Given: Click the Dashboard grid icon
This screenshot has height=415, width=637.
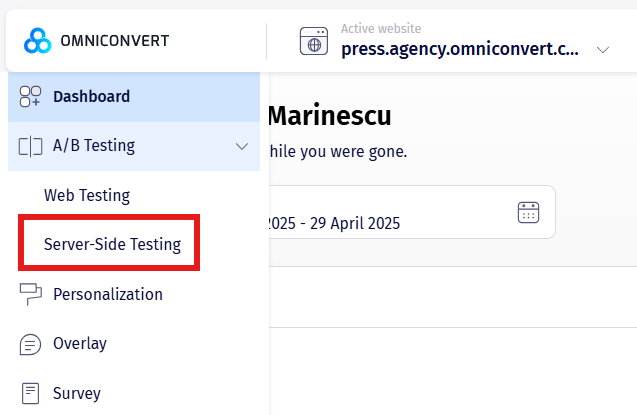Looking at the screenshot, I should [x=31, y=97].
